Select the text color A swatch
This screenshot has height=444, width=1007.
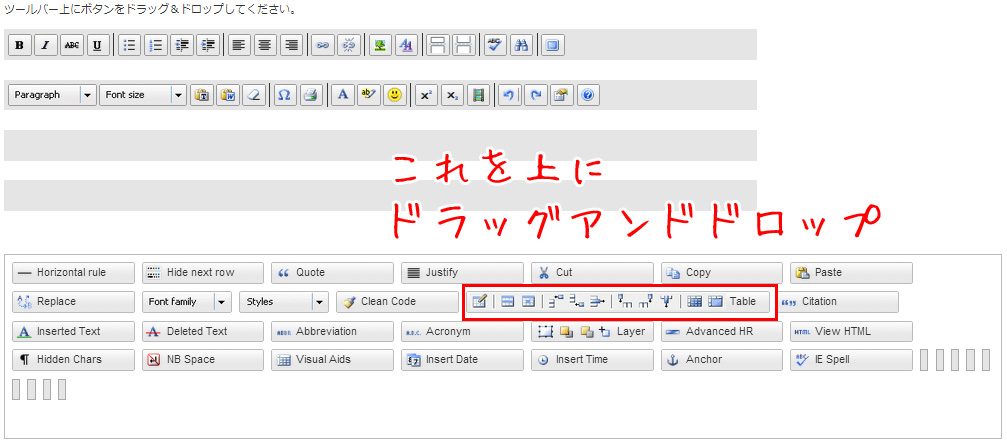(x=342, y=95)
